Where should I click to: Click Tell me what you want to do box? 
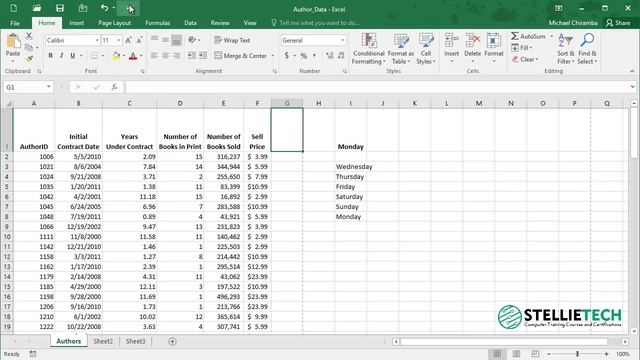316,23
